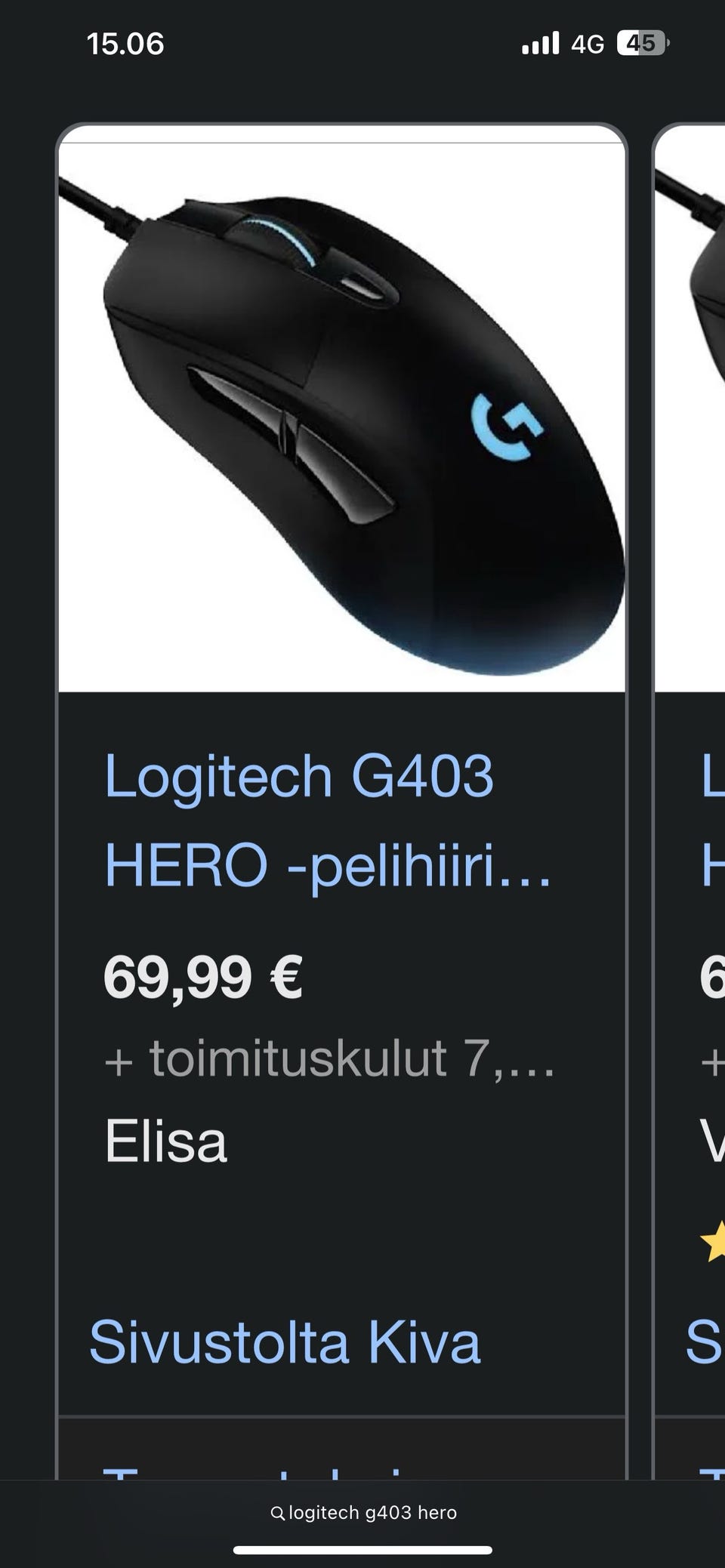This screenshot has width=725, height=1568.
Task: Open the second card's Sivustolta link
Action: click(705, 1342)
